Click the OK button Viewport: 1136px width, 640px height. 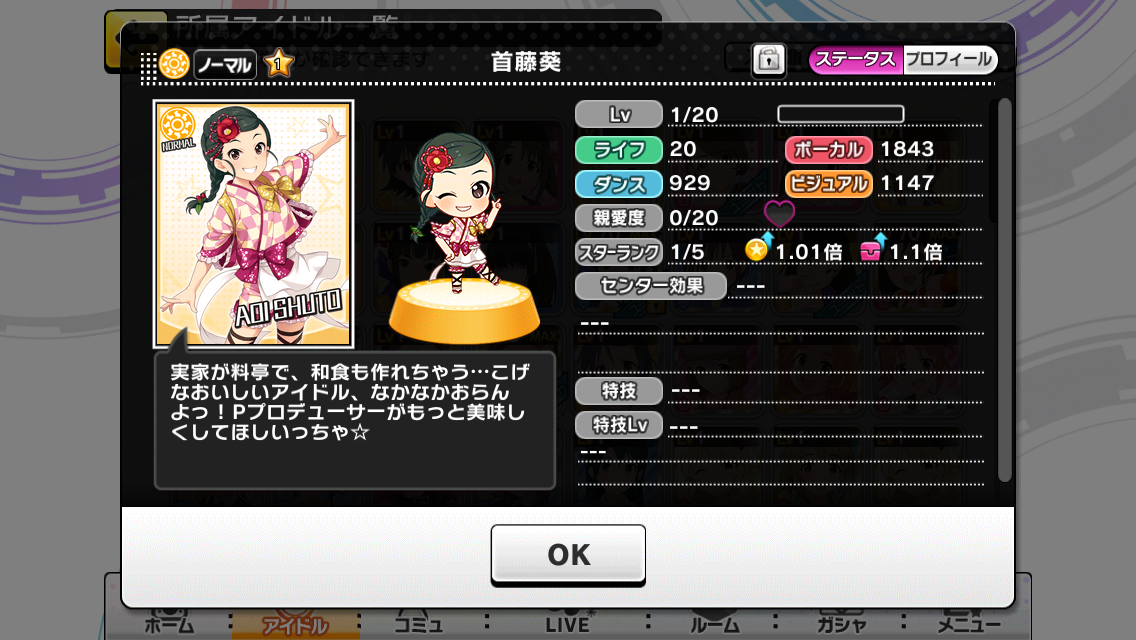(x=568, y=554)
